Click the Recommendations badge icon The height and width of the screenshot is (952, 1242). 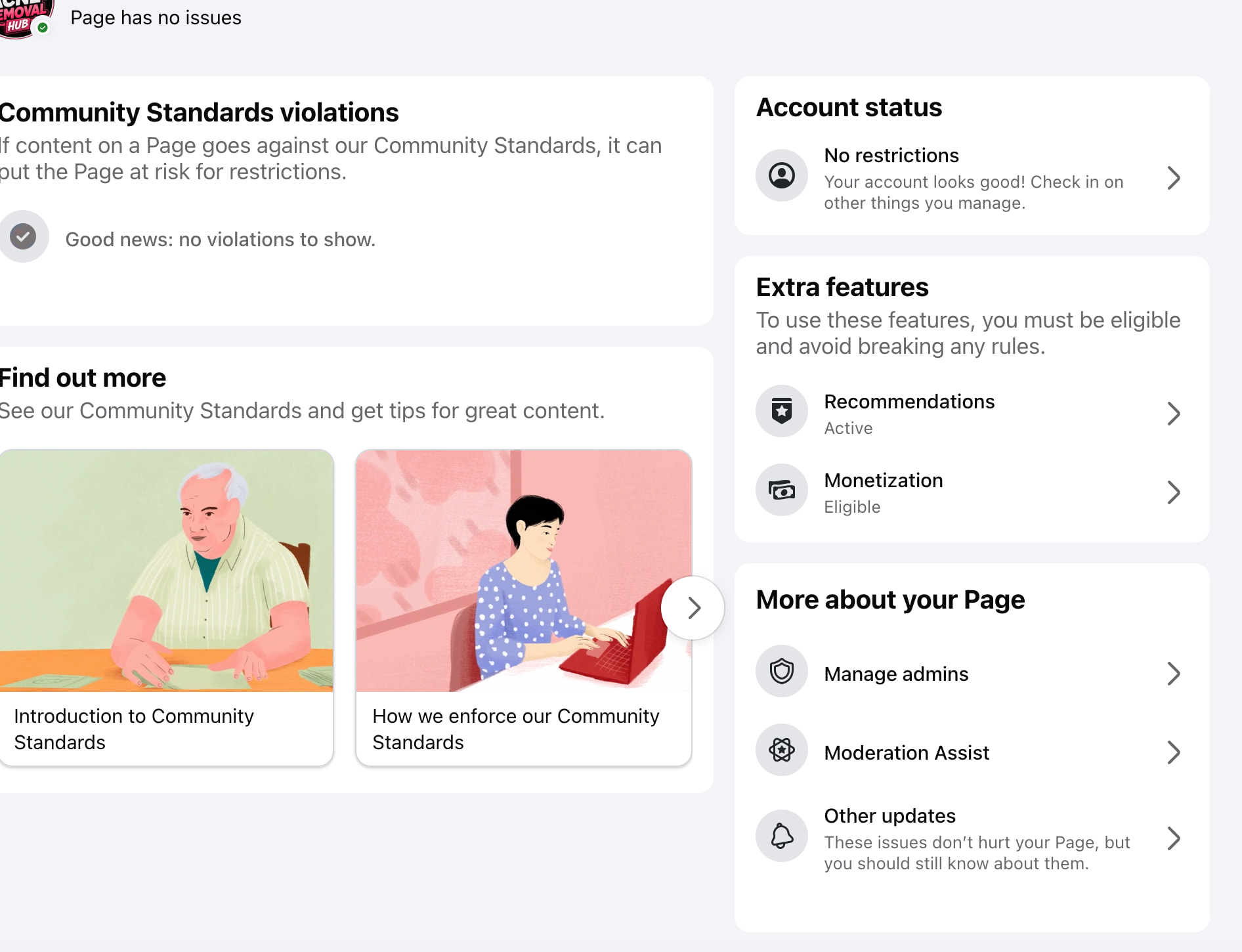(x=781, y=411)
